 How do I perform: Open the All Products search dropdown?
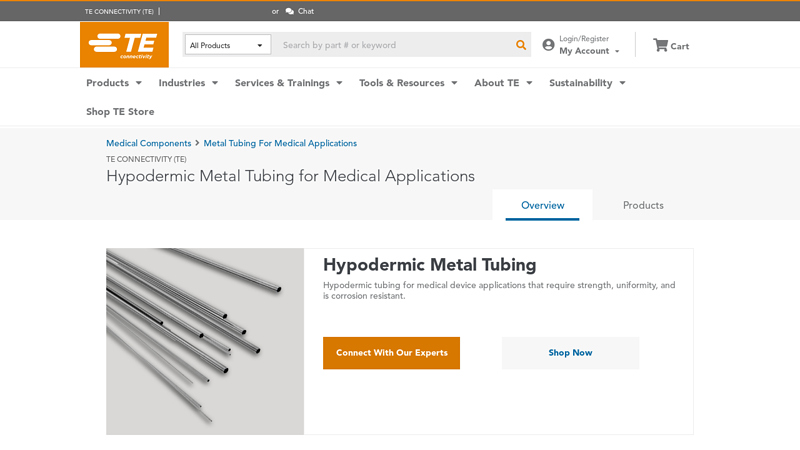(228, 45)
